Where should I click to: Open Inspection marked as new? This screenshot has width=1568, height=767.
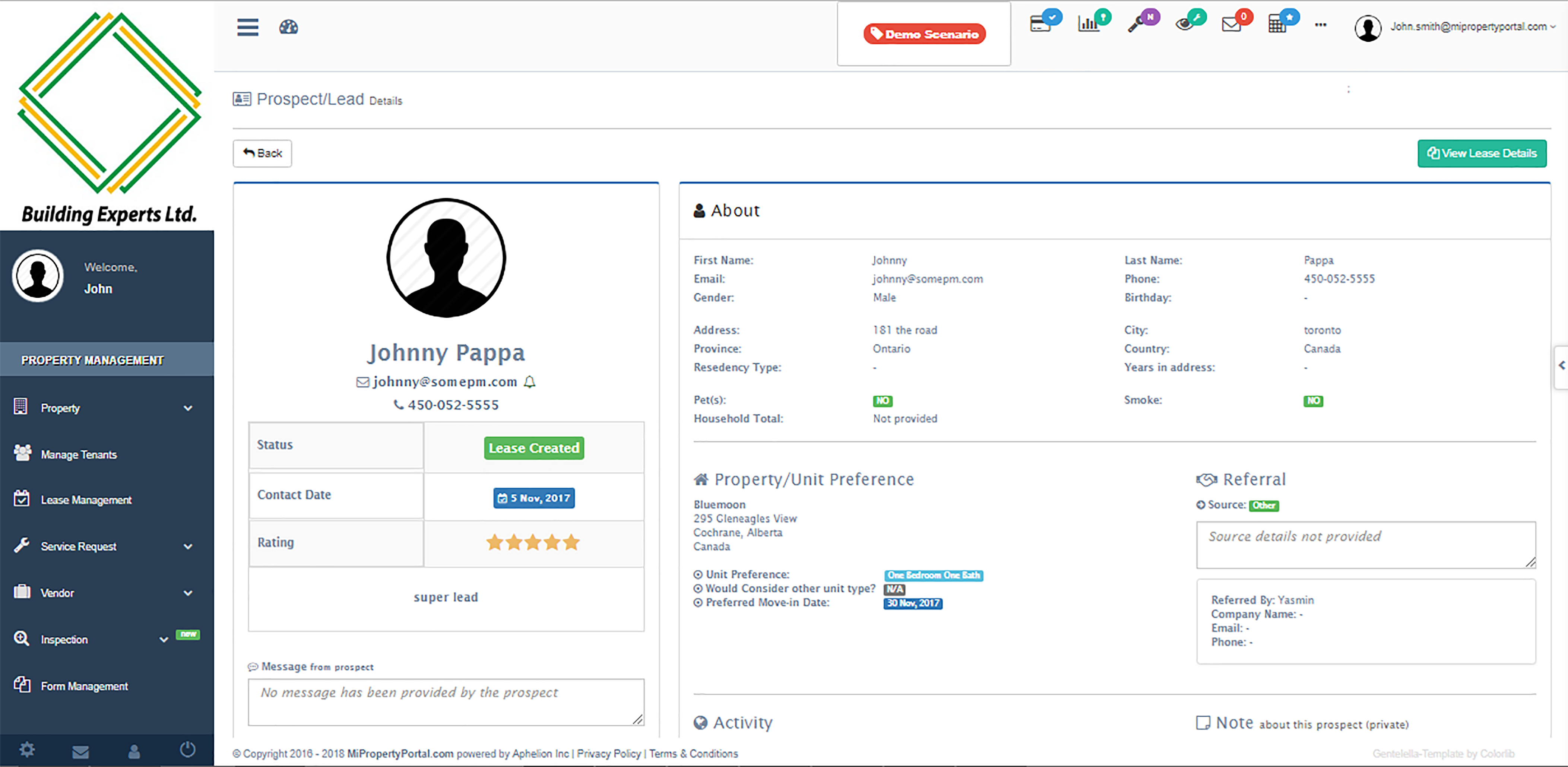(64, 639)
